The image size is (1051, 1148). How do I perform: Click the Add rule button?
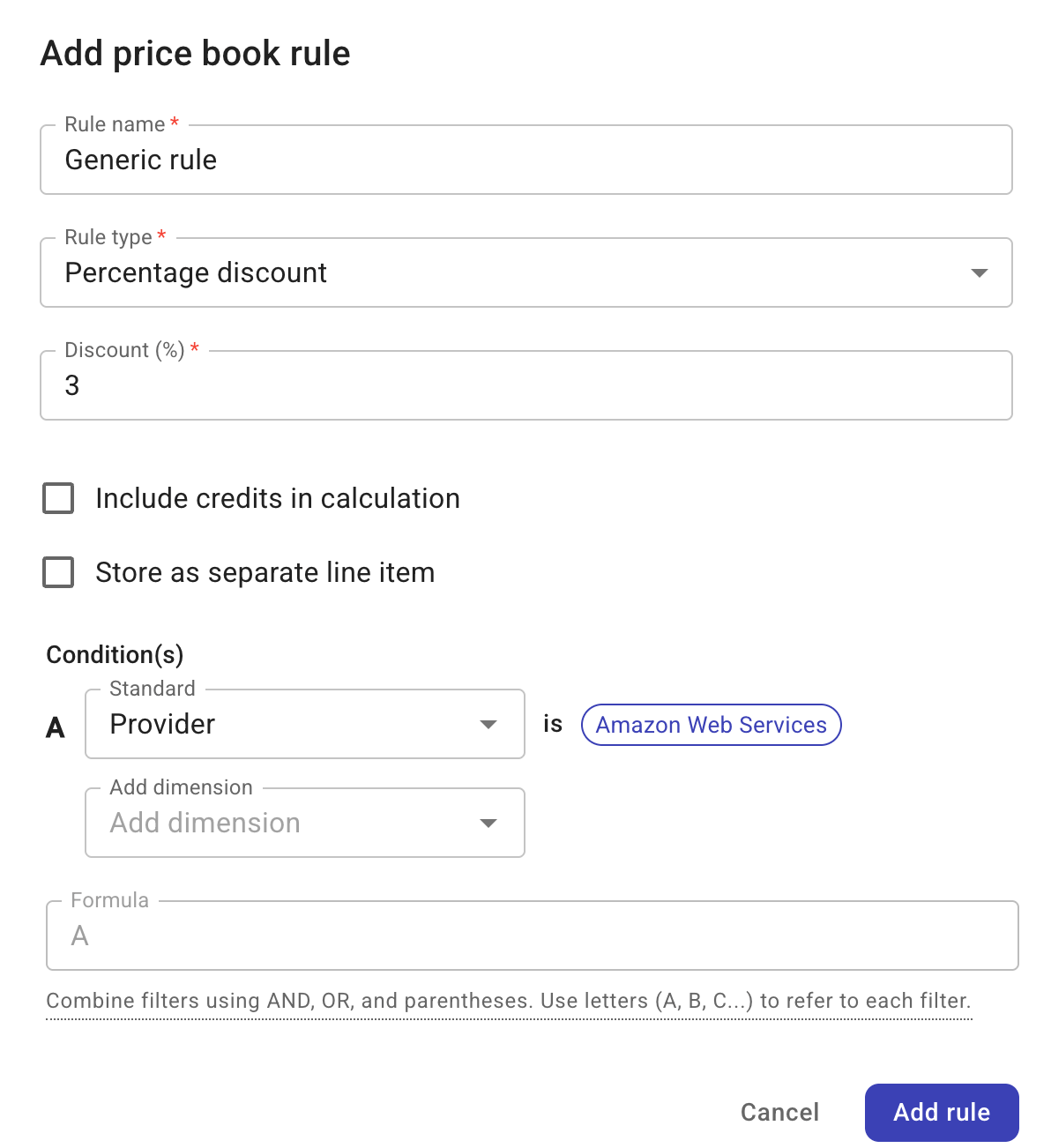coord(942,1112)
